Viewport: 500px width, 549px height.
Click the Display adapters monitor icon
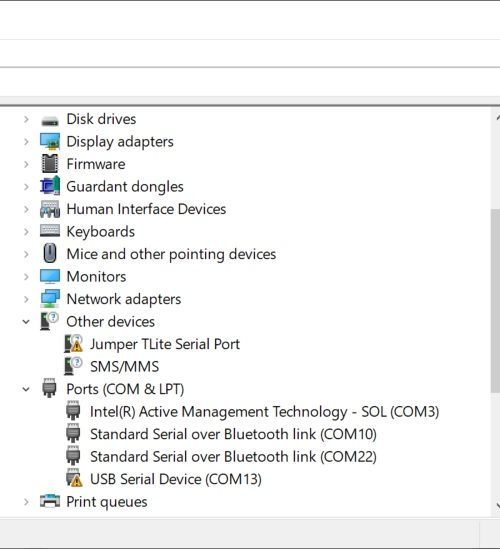point(50,141)
